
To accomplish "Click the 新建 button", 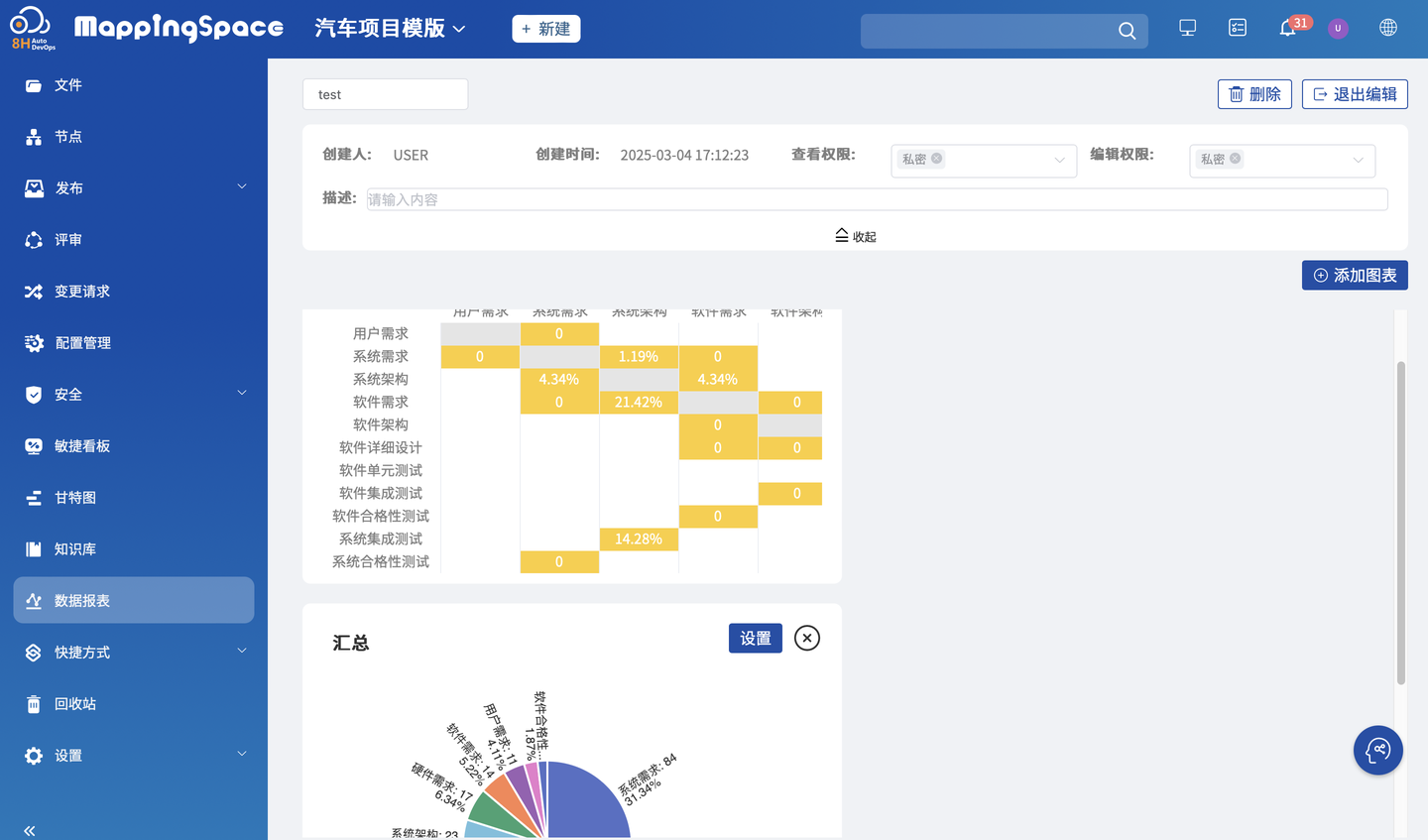I will [x=546, y=29].
